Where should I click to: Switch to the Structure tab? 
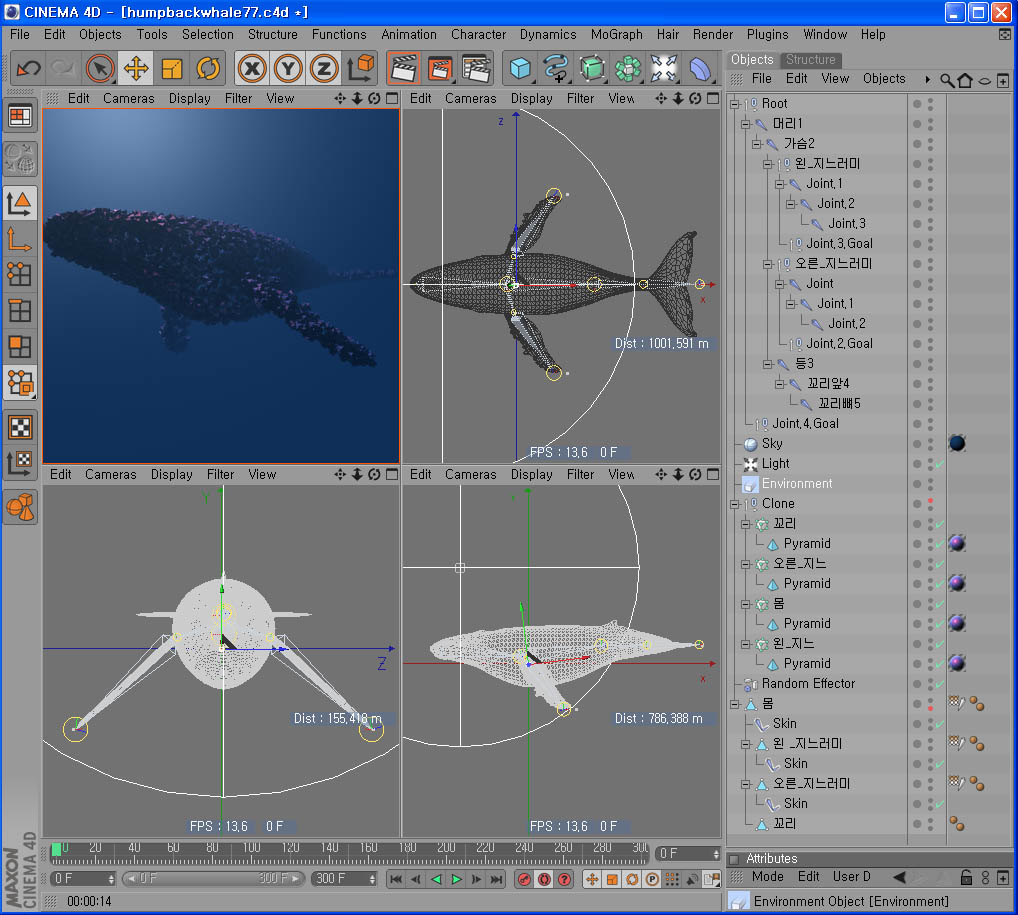tap(810, 60)
